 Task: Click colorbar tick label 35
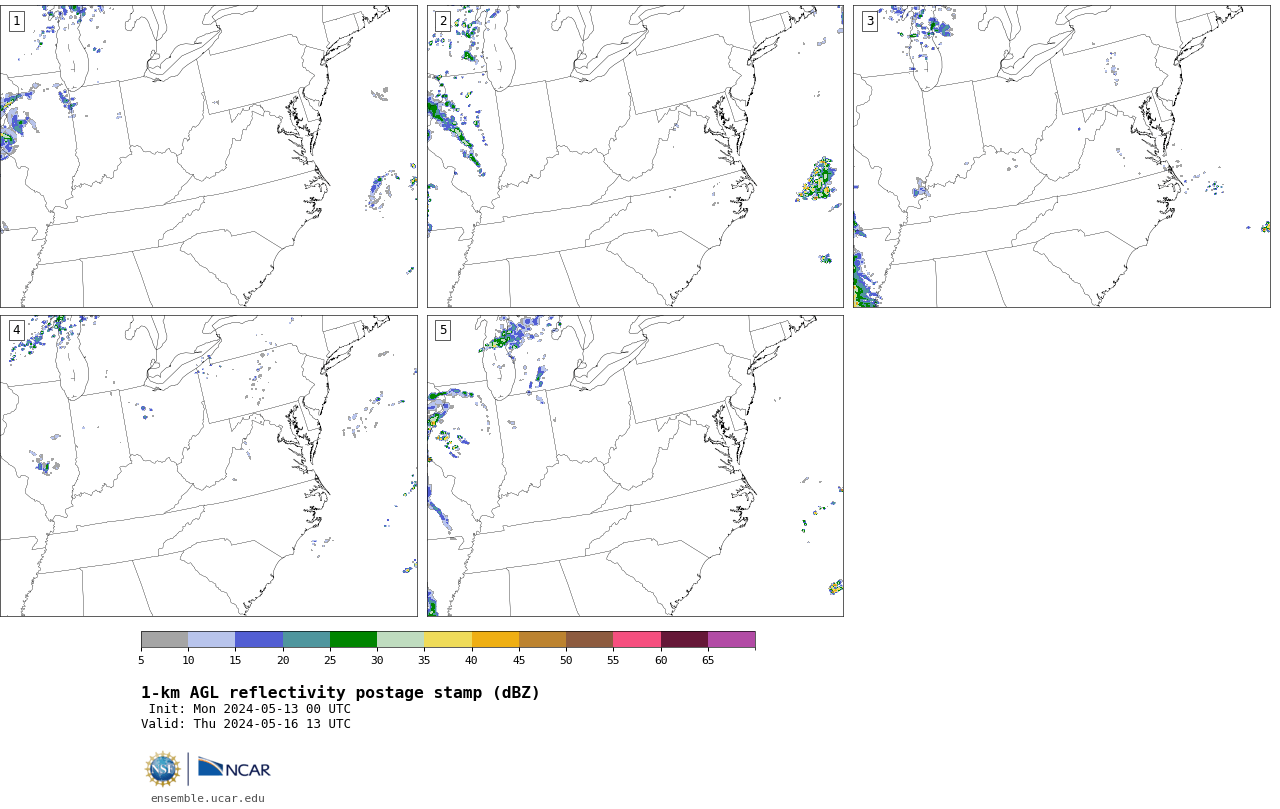click(424, 660)
